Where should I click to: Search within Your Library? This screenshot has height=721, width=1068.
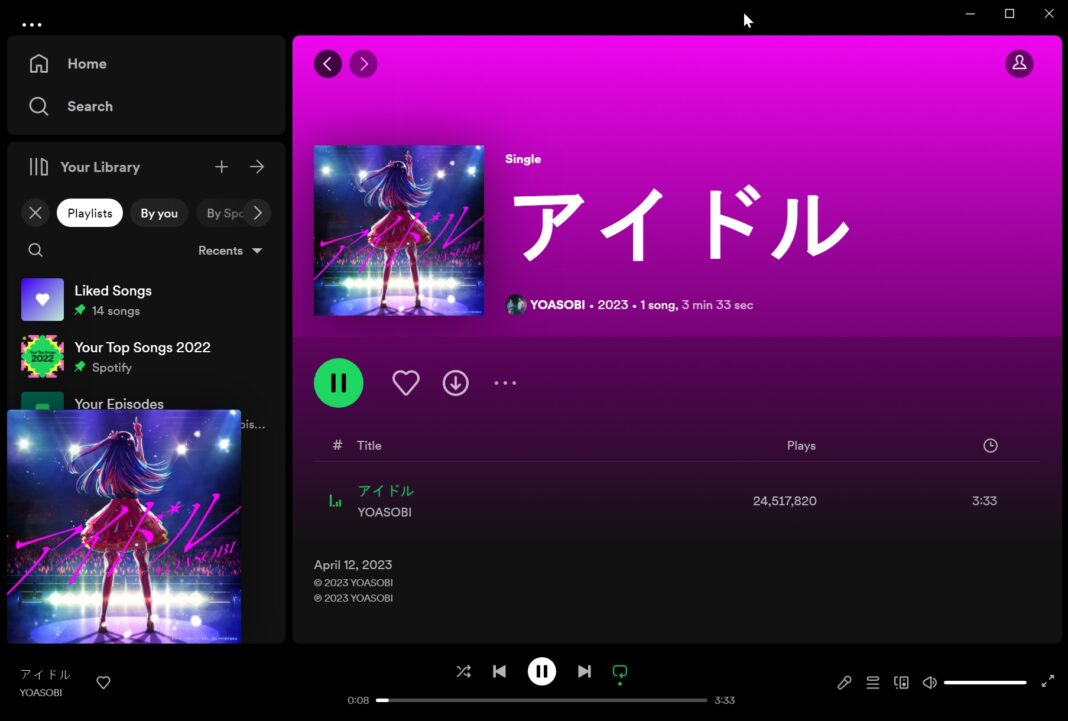(35, 251)
